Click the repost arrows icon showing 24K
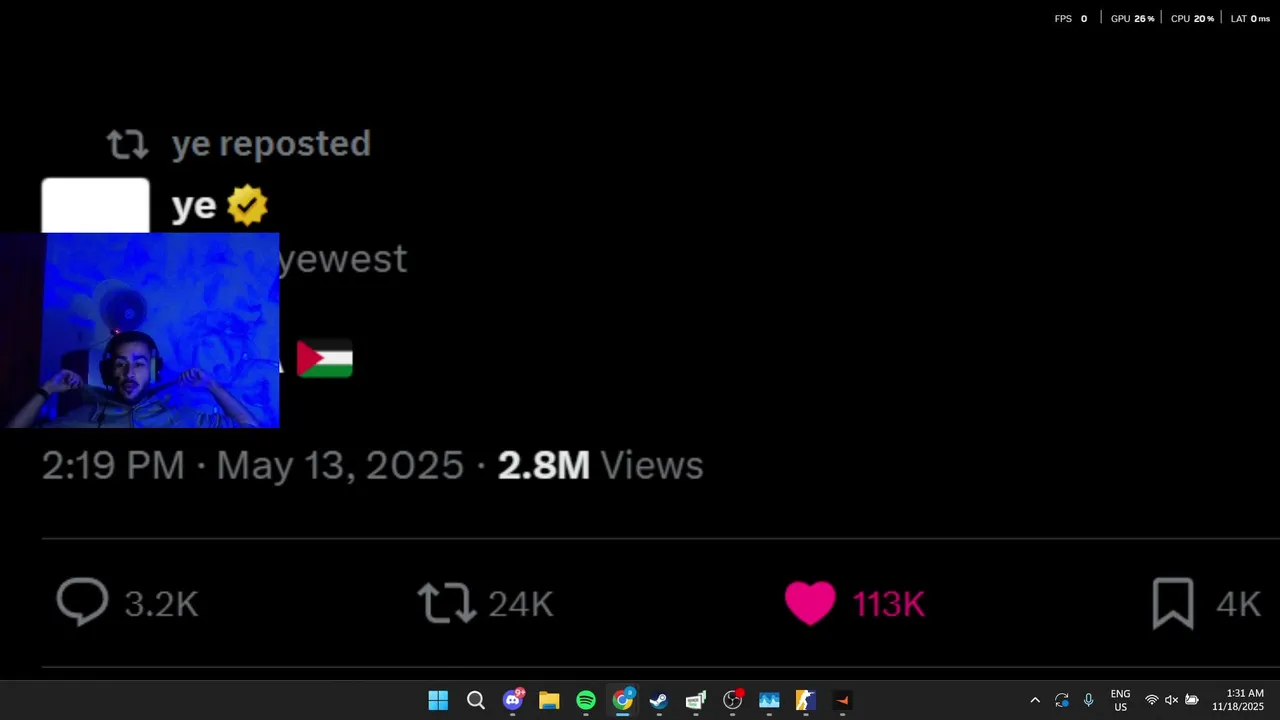The height and width of the screenshot is (720, 1280). pos(446,603)
